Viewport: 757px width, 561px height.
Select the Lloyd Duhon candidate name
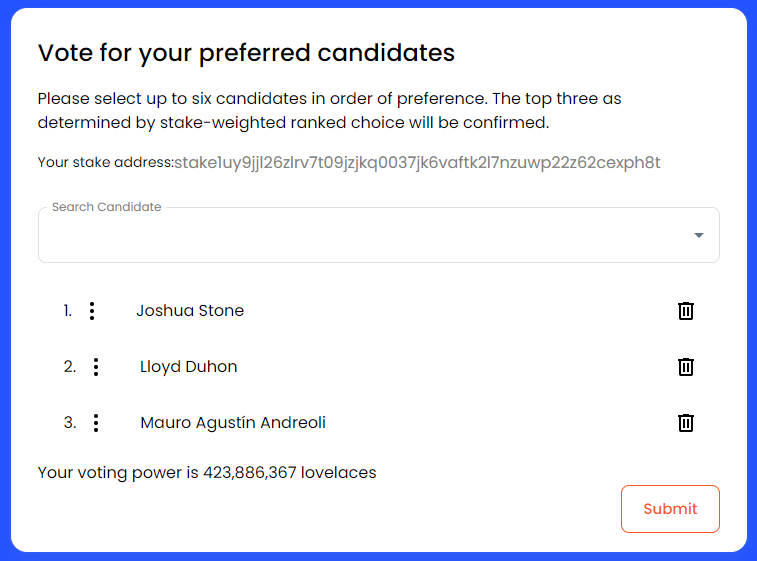[x=189, y=367]
